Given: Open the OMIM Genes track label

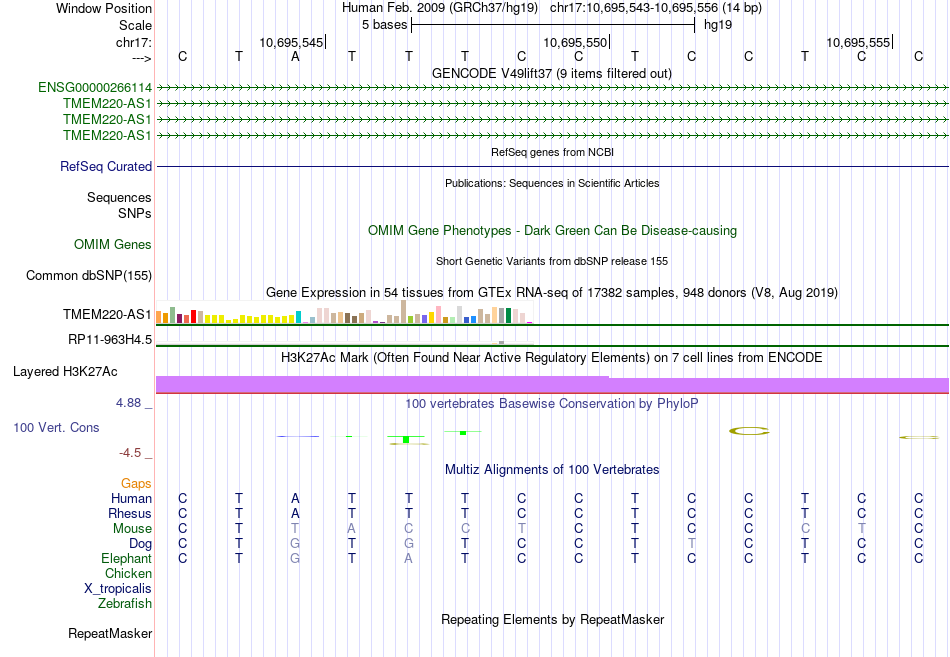Looking at the screenshot, I should tap(112, 244).
